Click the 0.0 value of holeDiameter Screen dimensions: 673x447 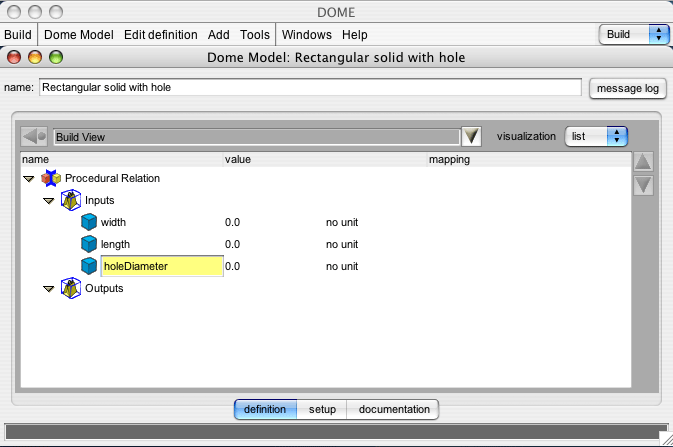[232, 266]
